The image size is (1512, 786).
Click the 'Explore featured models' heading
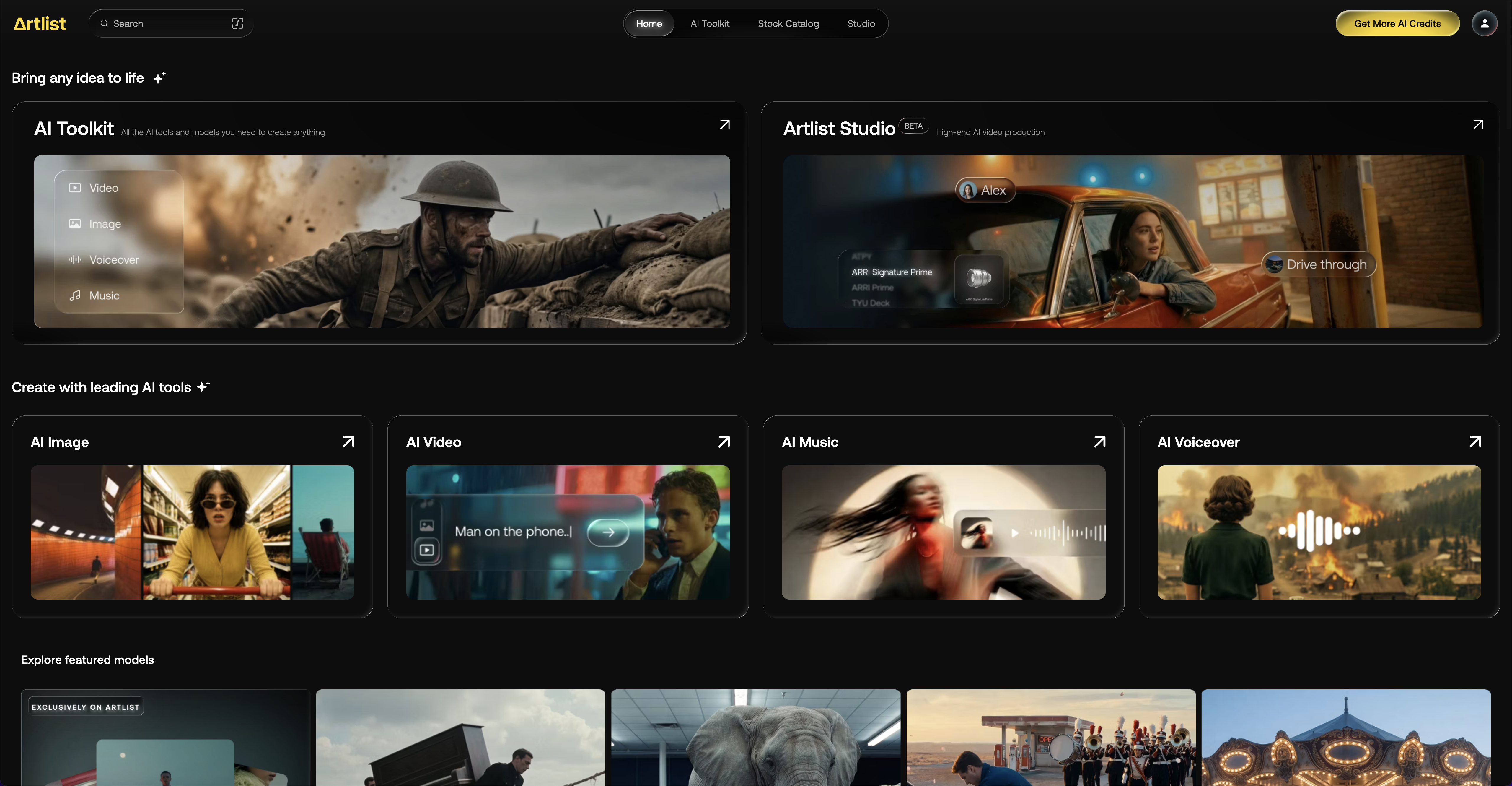coord(87,660)
